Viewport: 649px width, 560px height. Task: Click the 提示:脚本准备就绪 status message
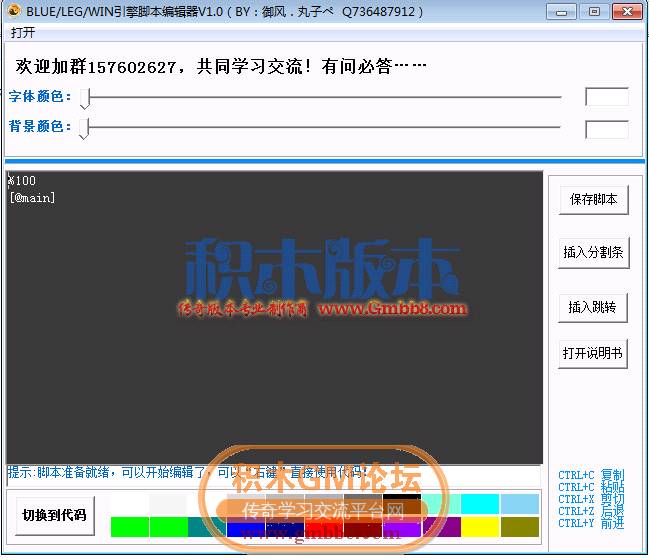coord(187,472)
